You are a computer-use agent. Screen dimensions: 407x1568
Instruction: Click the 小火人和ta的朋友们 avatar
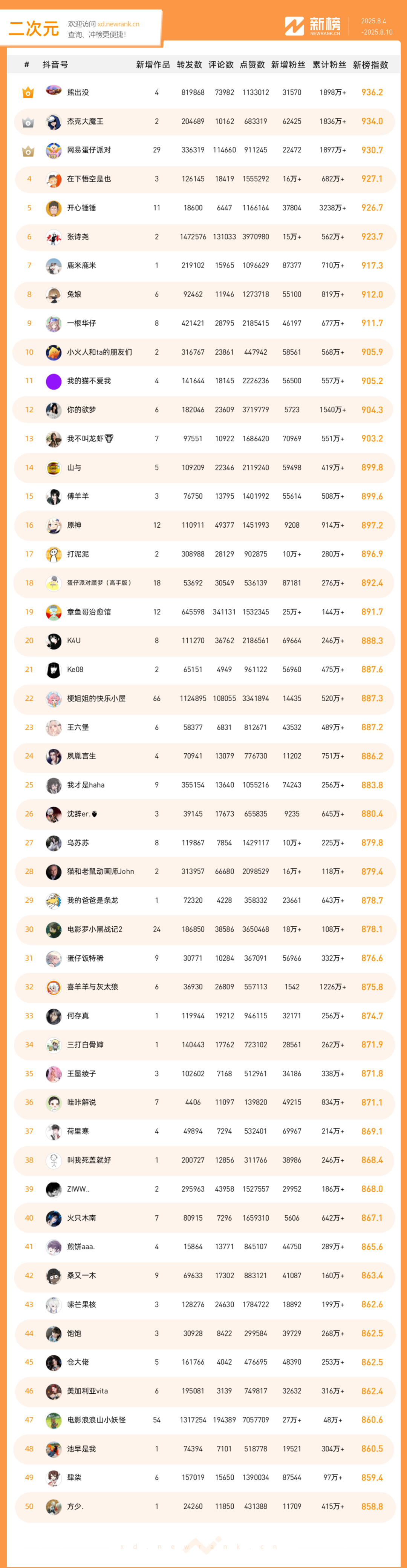pos(54,352)
